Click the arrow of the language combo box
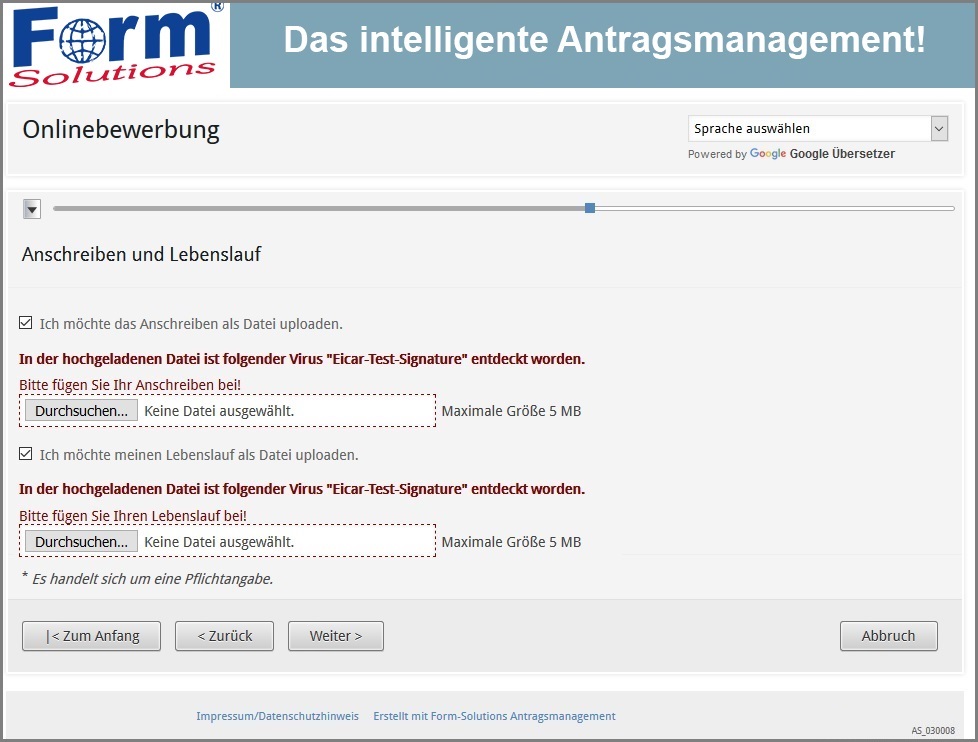 point(939,128)
